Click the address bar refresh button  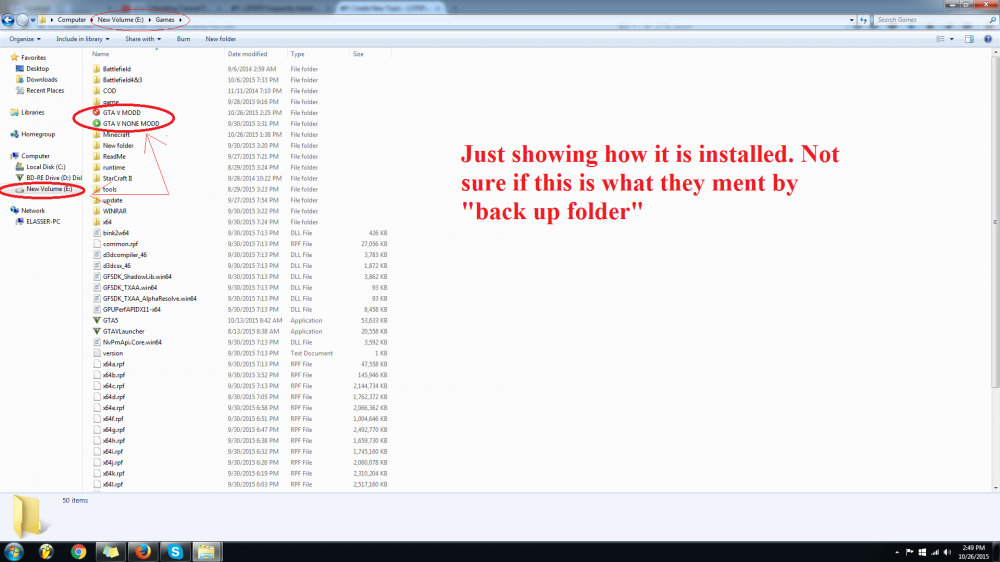[x=864, y=20]
